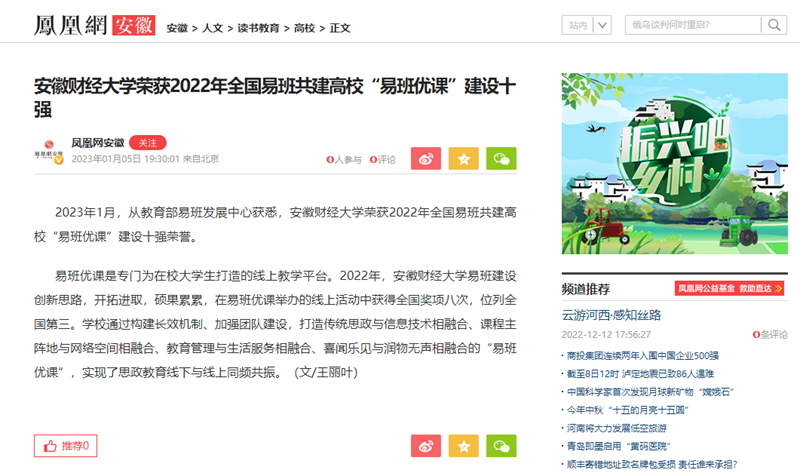Click the top yellow star favorite icon

[x=464, y=158]
